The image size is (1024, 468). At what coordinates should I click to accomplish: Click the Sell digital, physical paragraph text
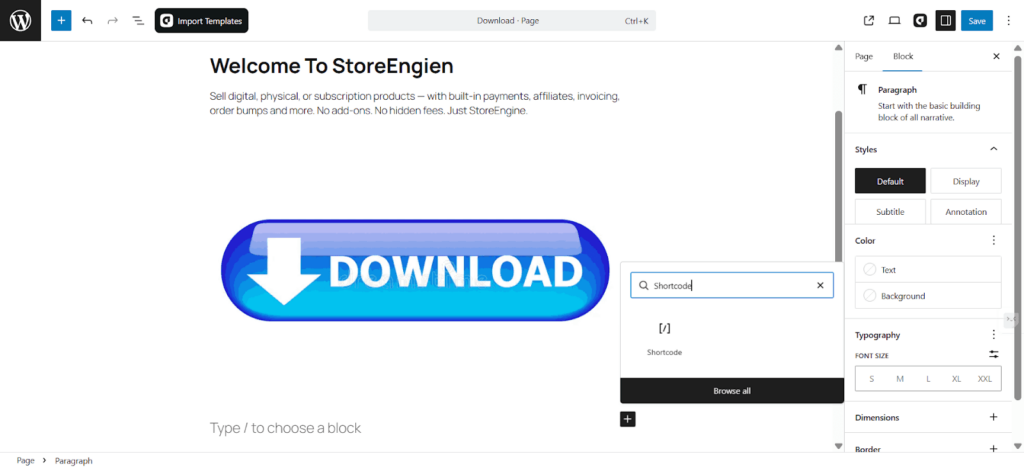(415, 103)
